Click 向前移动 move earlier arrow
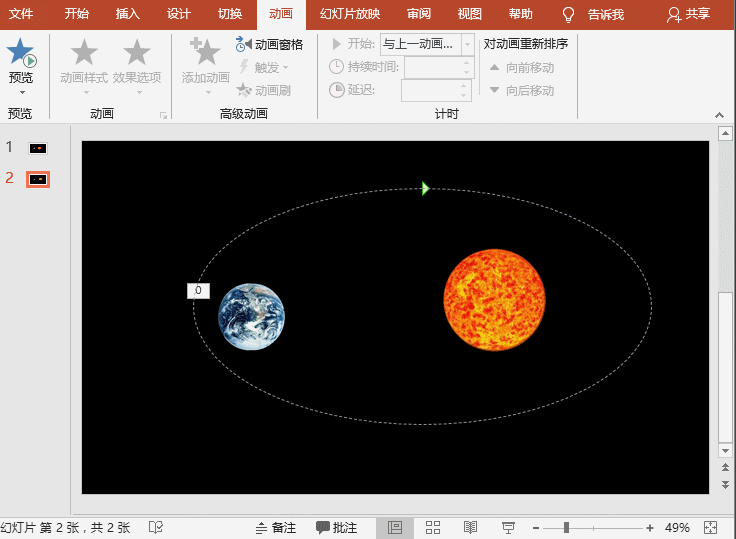 [x=521, y=68]
